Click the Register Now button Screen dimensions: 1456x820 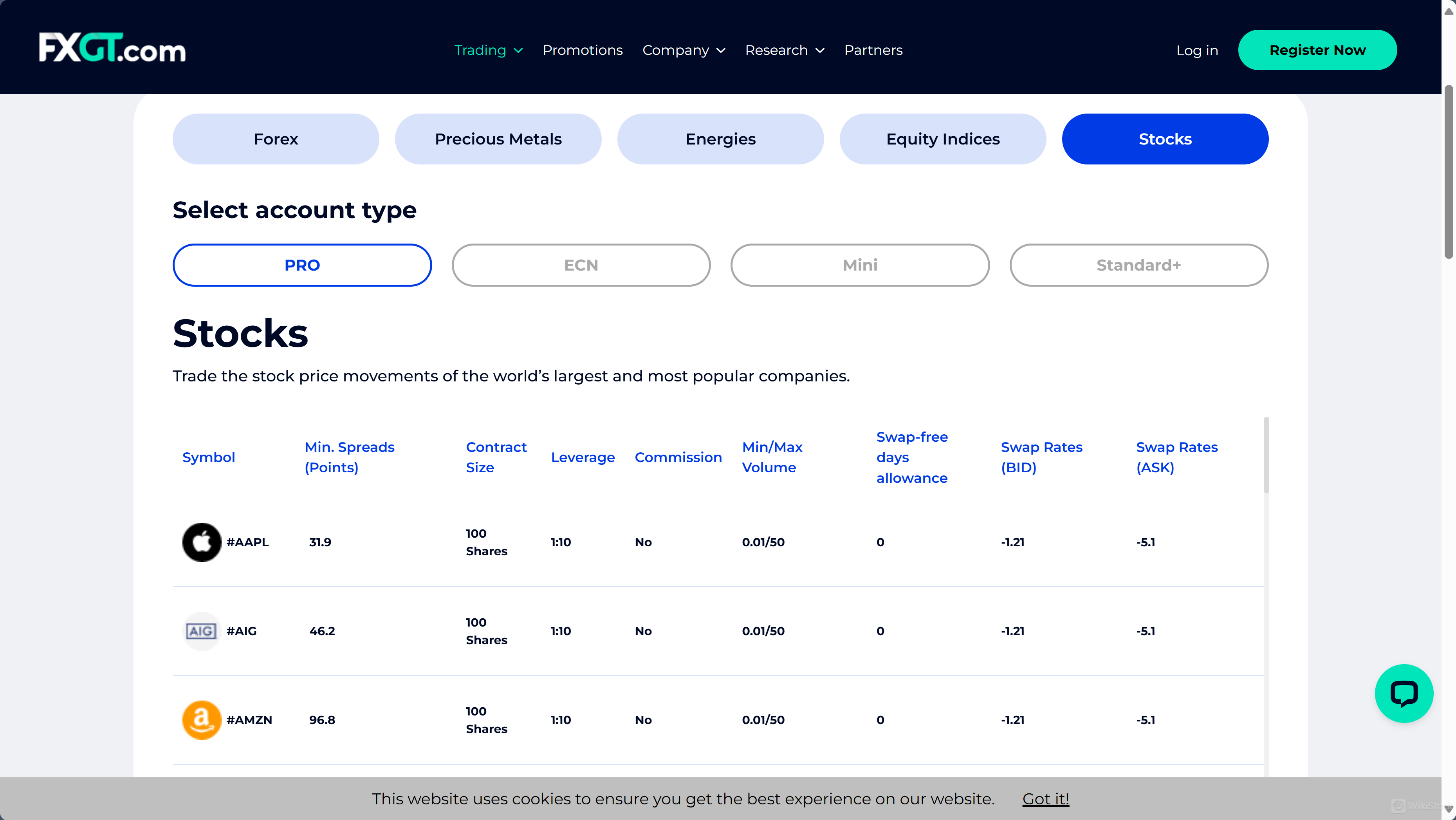click(1317, 50)
